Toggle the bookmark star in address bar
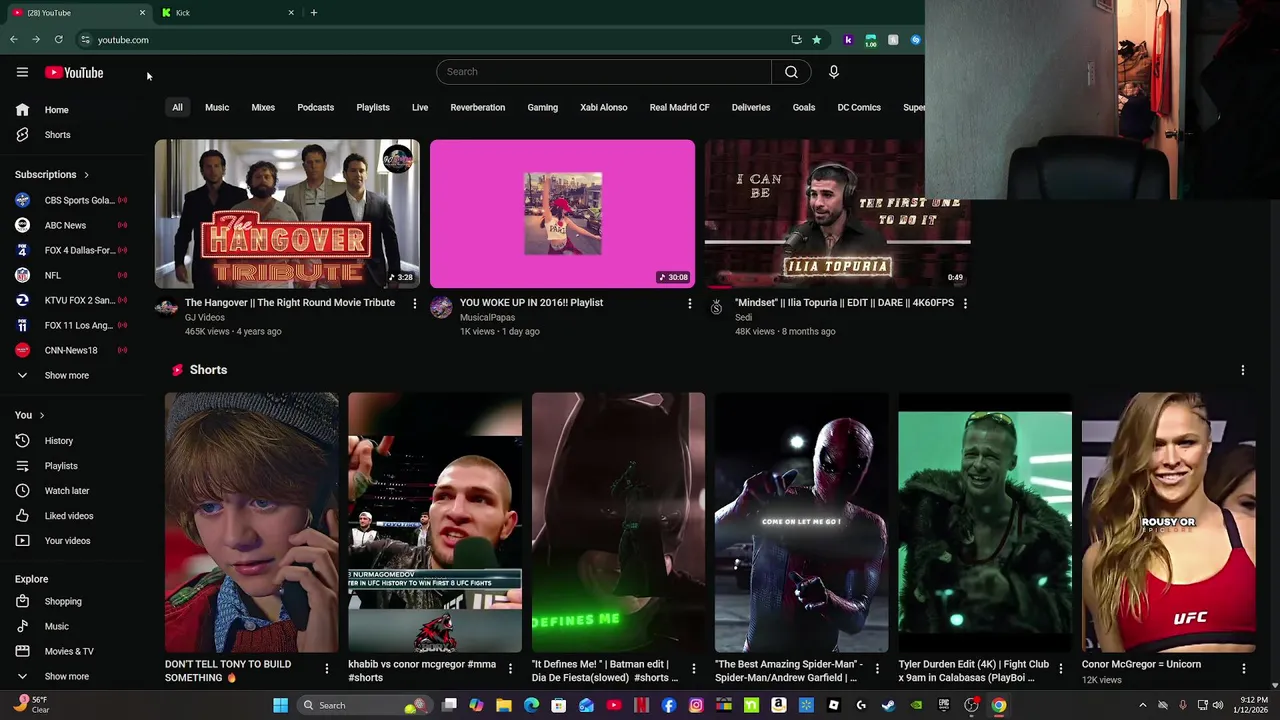Viewport: 1280px width, 720px height. tap(816, 40)
